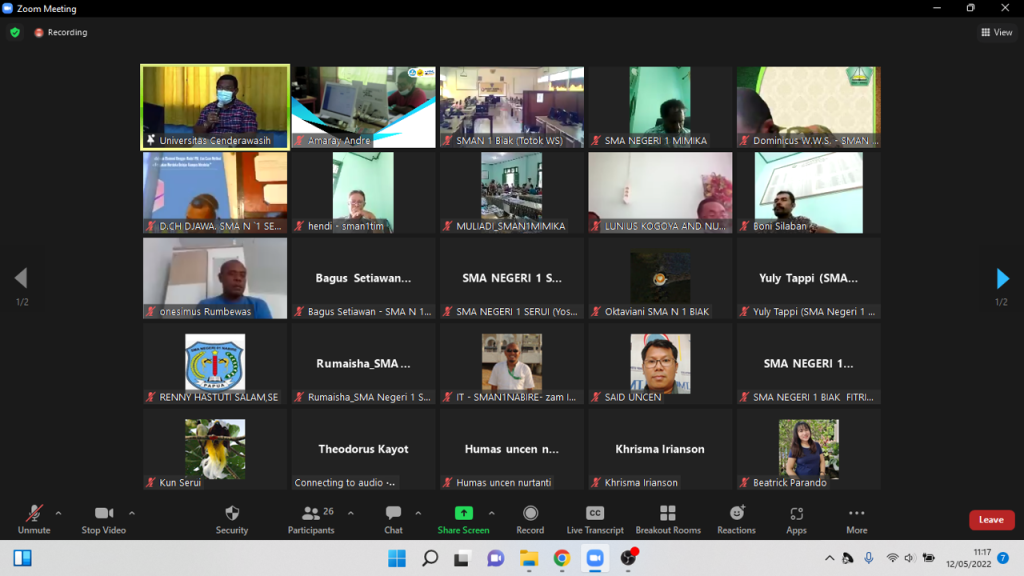Open the Teams Chat taskbar icon

(496, 558)
